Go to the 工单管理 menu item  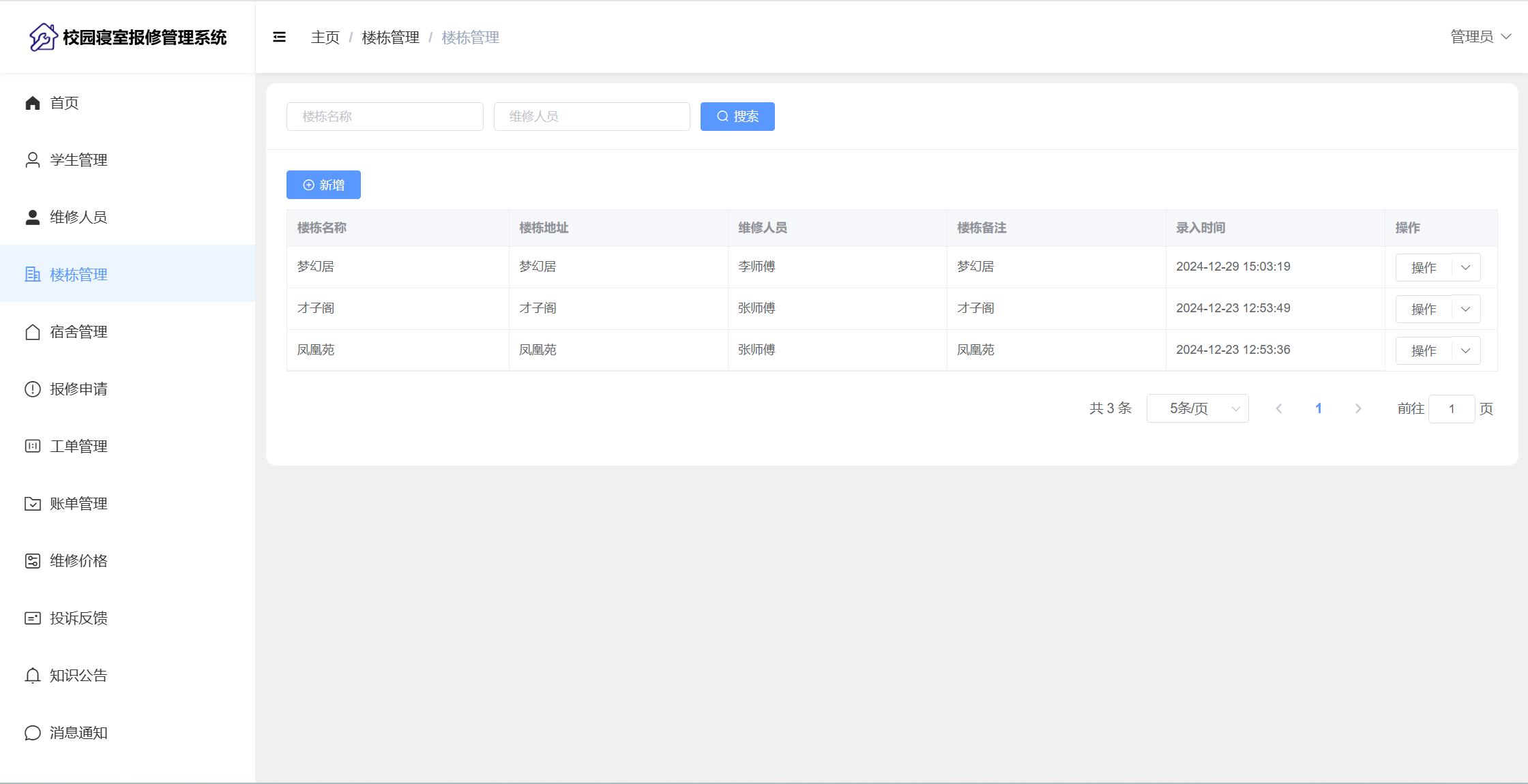(78, 447)
